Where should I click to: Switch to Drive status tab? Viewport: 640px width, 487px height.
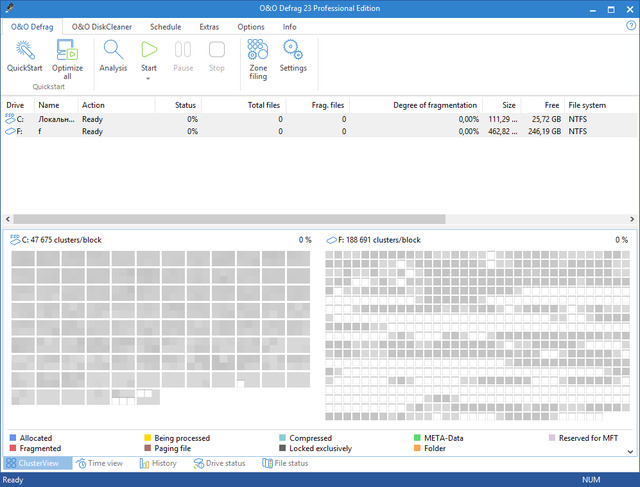coord(219,463)
